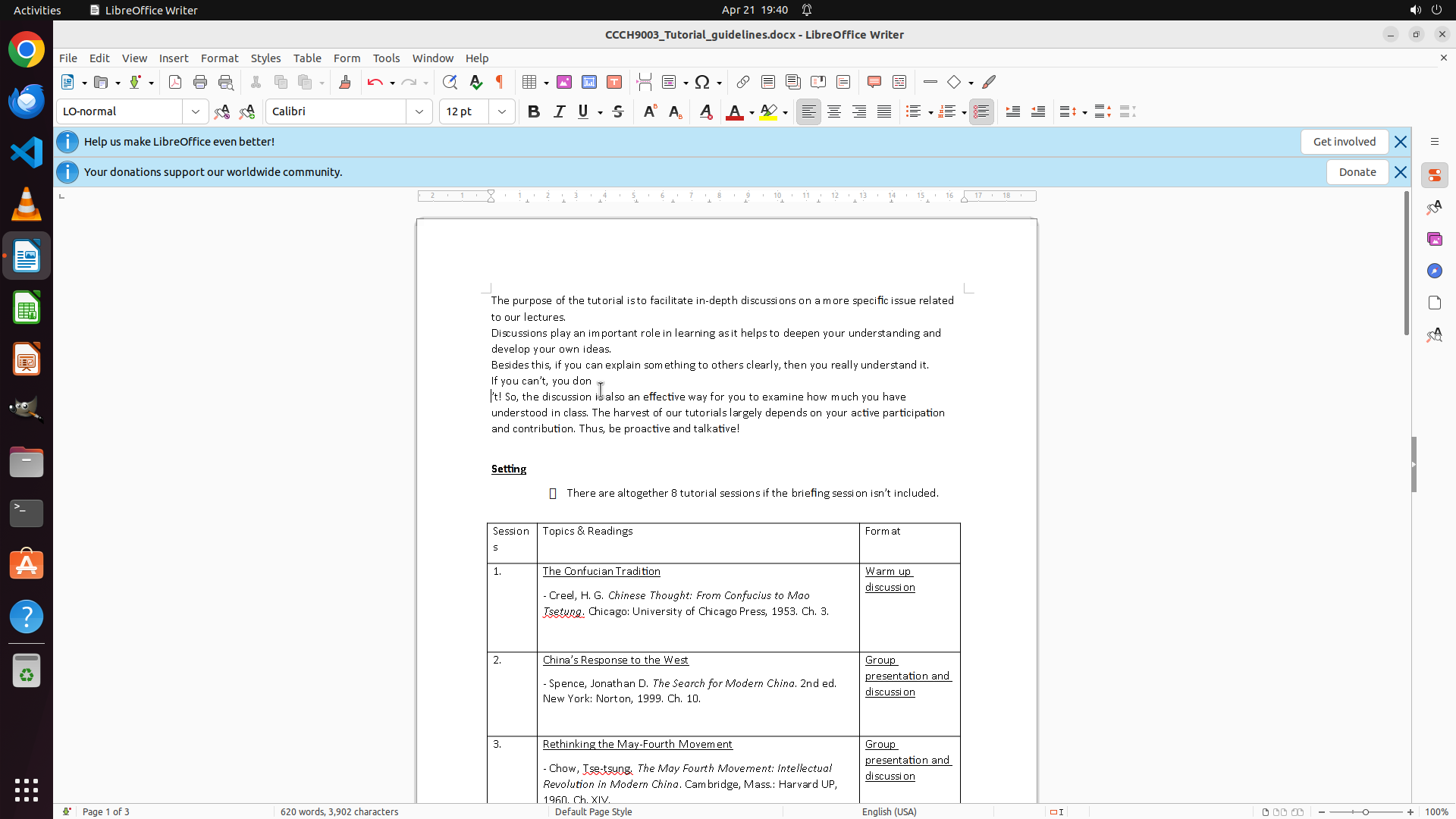Viewport: 1456px width, 819px height.
Task: Toggle italic formatting
Action: (x=559, y=111)
